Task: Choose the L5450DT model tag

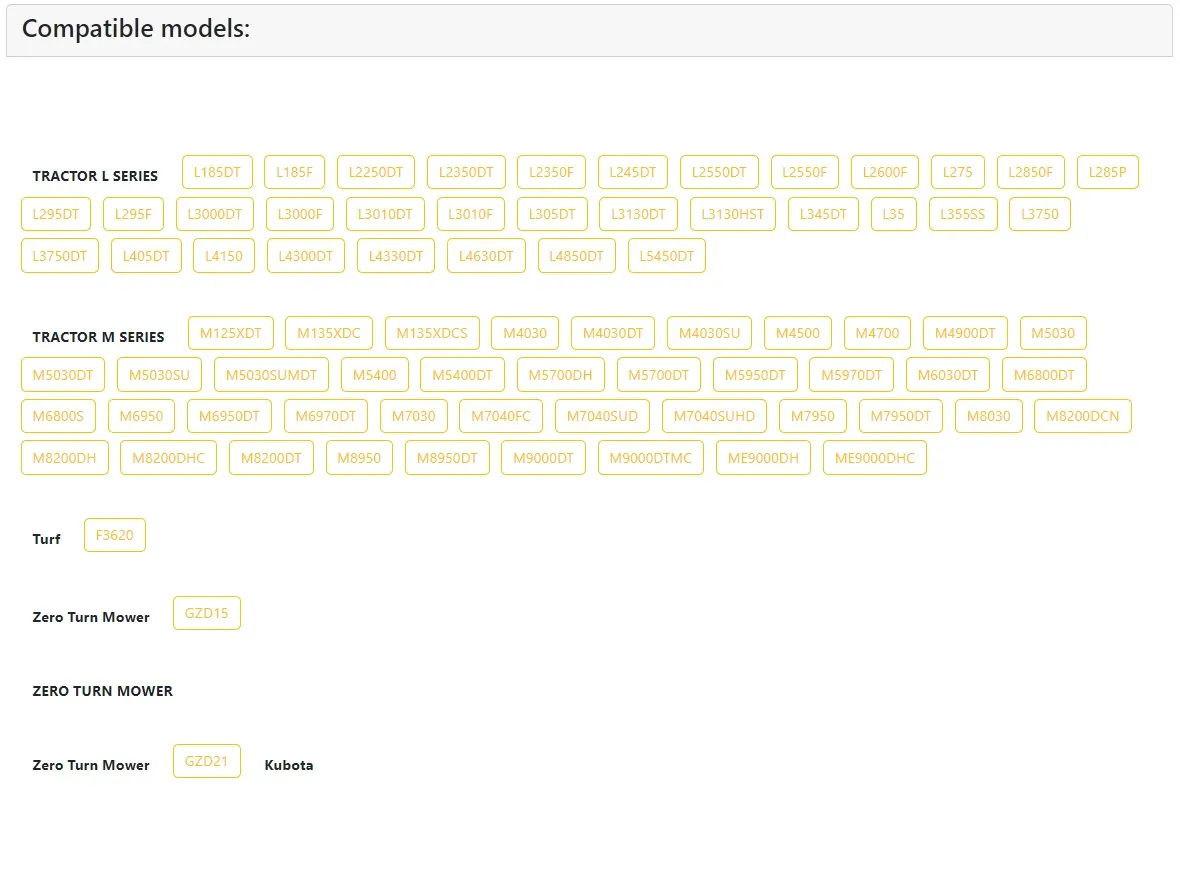Action: tap(666, 256)
